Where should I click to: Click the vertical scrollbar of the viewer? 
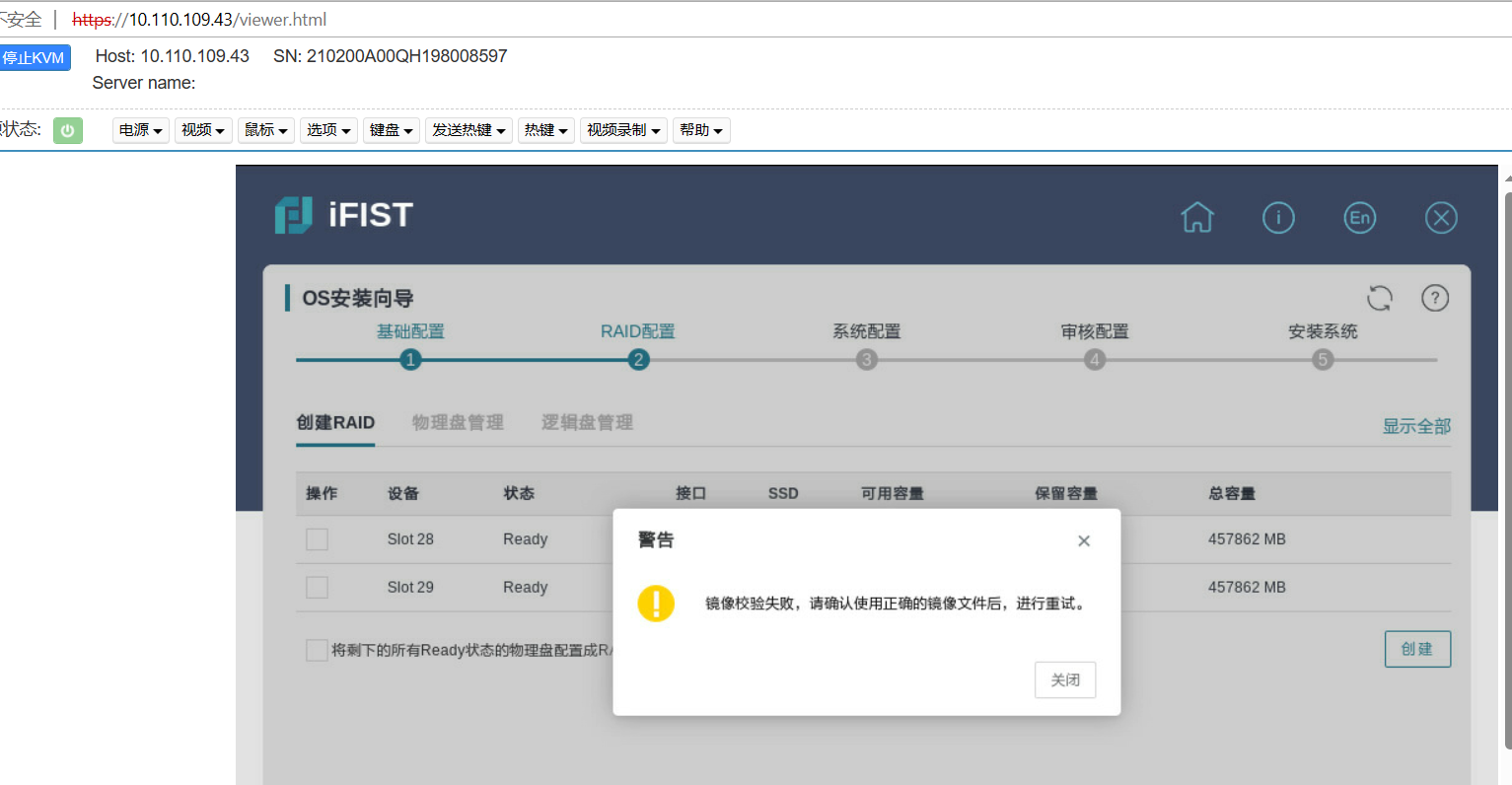point(1507,470)
